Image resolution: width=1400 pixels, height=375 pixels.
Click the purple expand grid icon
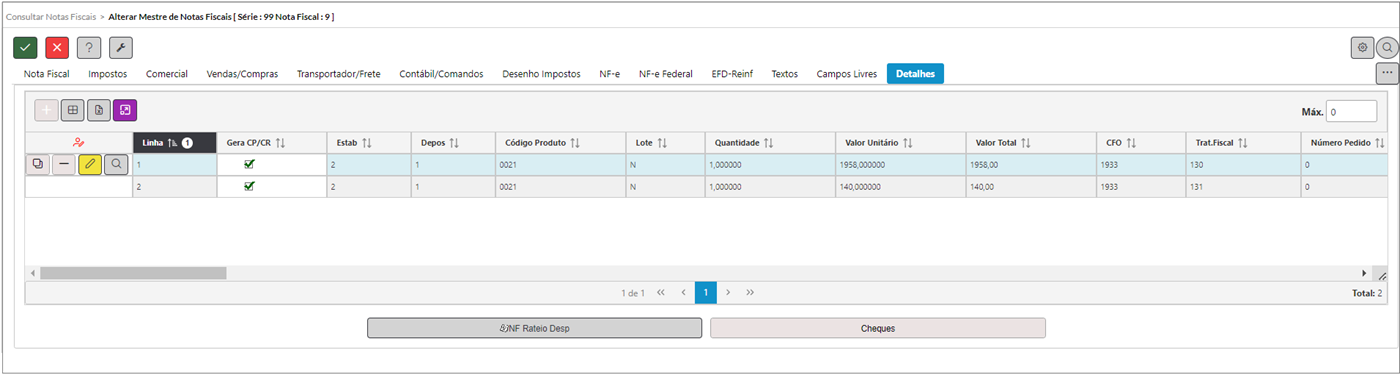tap(125, 110)
